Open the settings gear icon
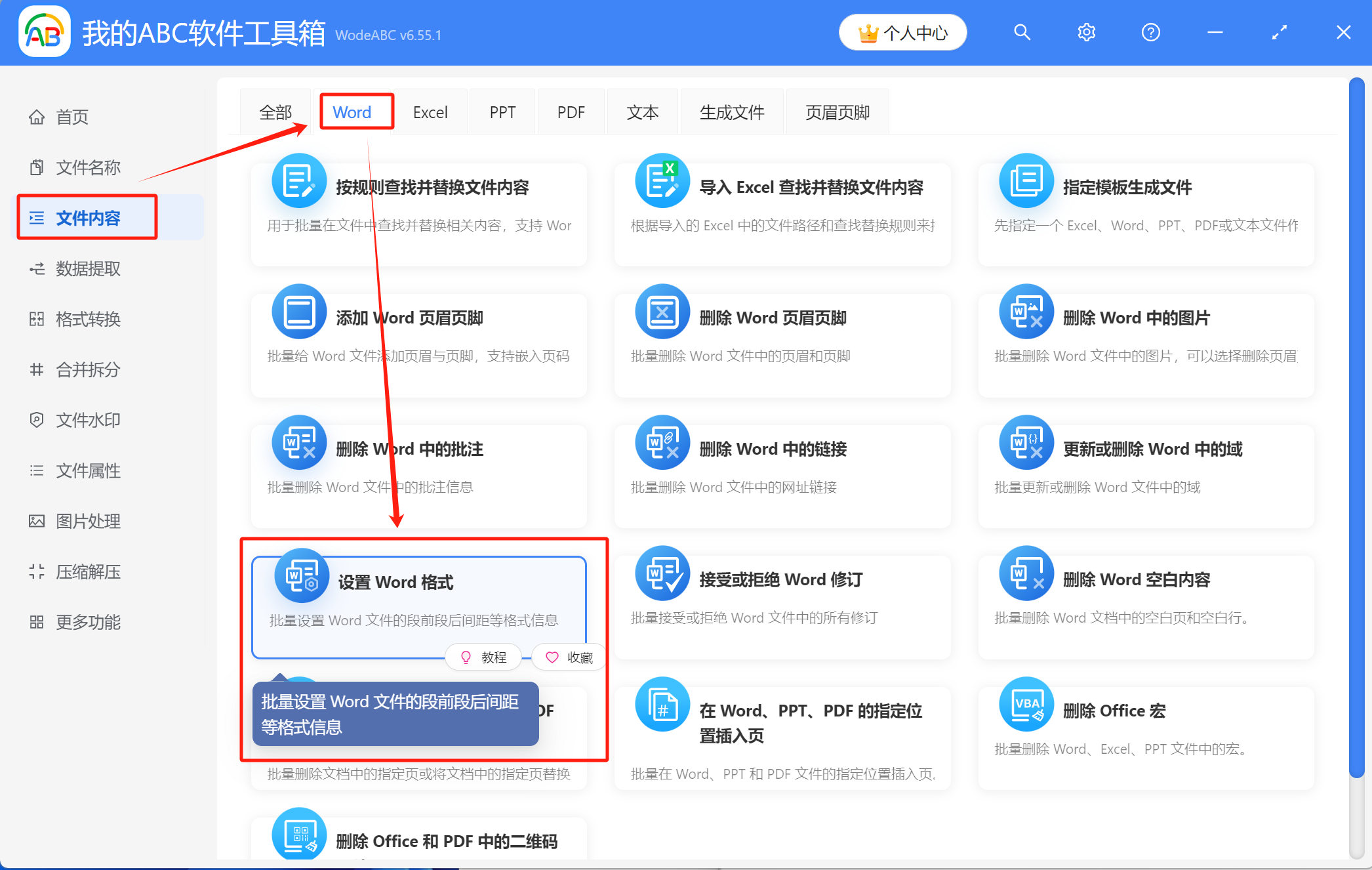 click(x=1086, y=31)
